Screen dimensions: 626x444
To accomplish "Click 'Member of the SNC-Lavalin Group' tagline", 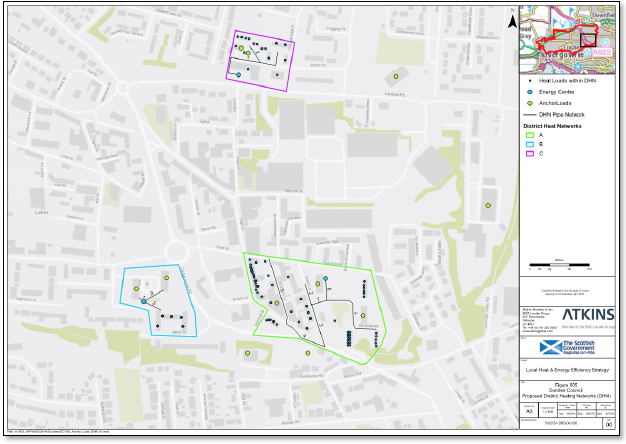I will coord(588,327).
